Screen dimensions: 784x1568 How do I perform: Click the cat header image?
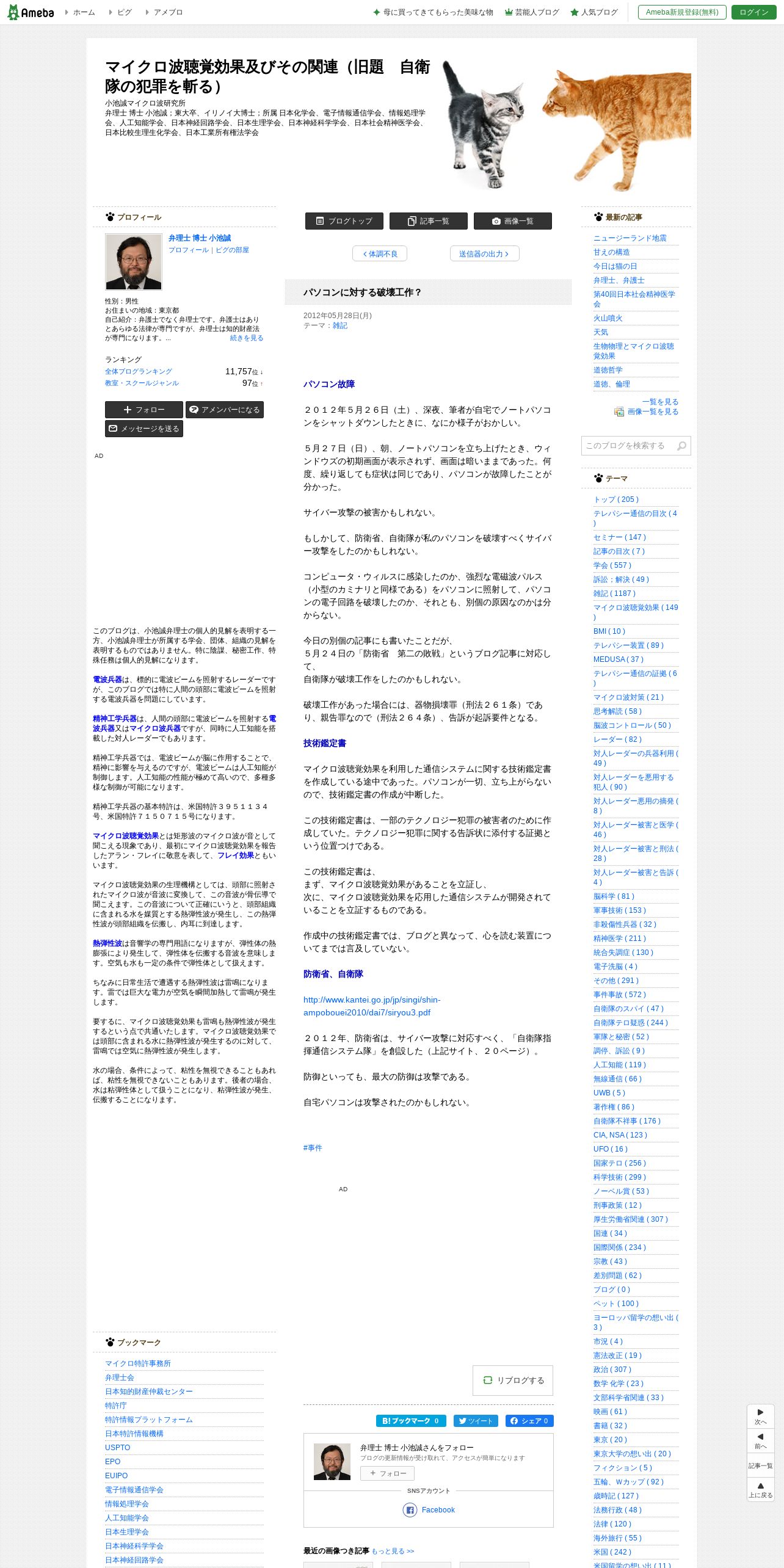(x=566, y=125)
